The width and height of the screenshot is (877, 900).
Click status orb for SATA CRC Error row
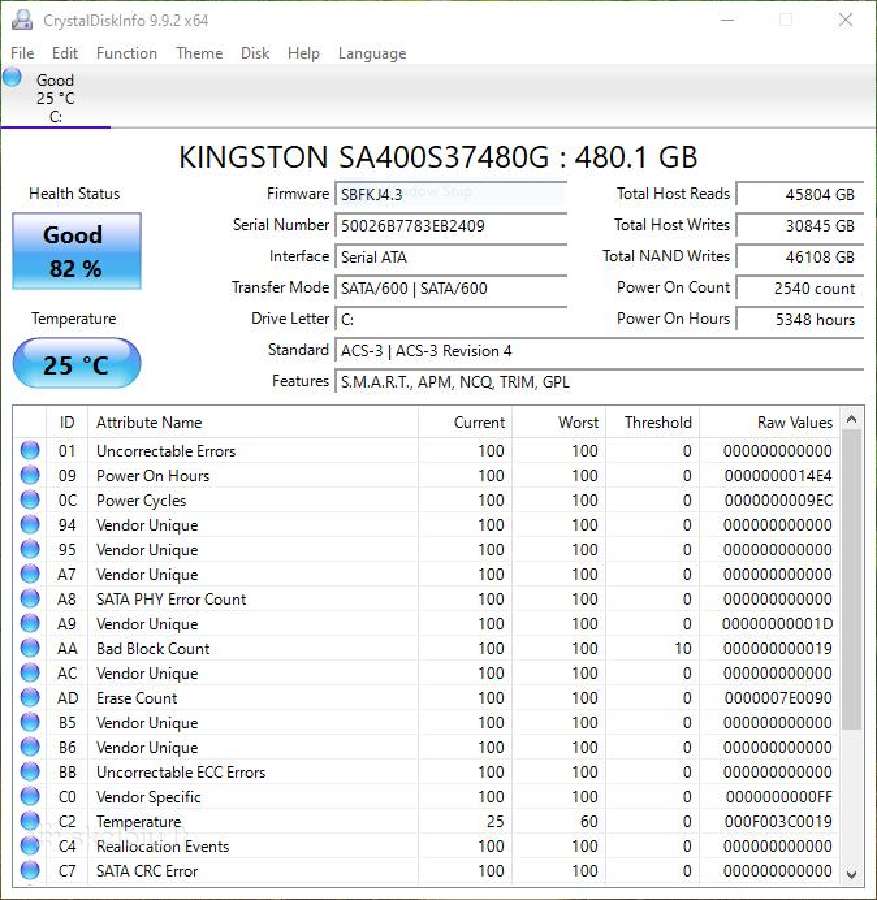click(x=30, y=870)
